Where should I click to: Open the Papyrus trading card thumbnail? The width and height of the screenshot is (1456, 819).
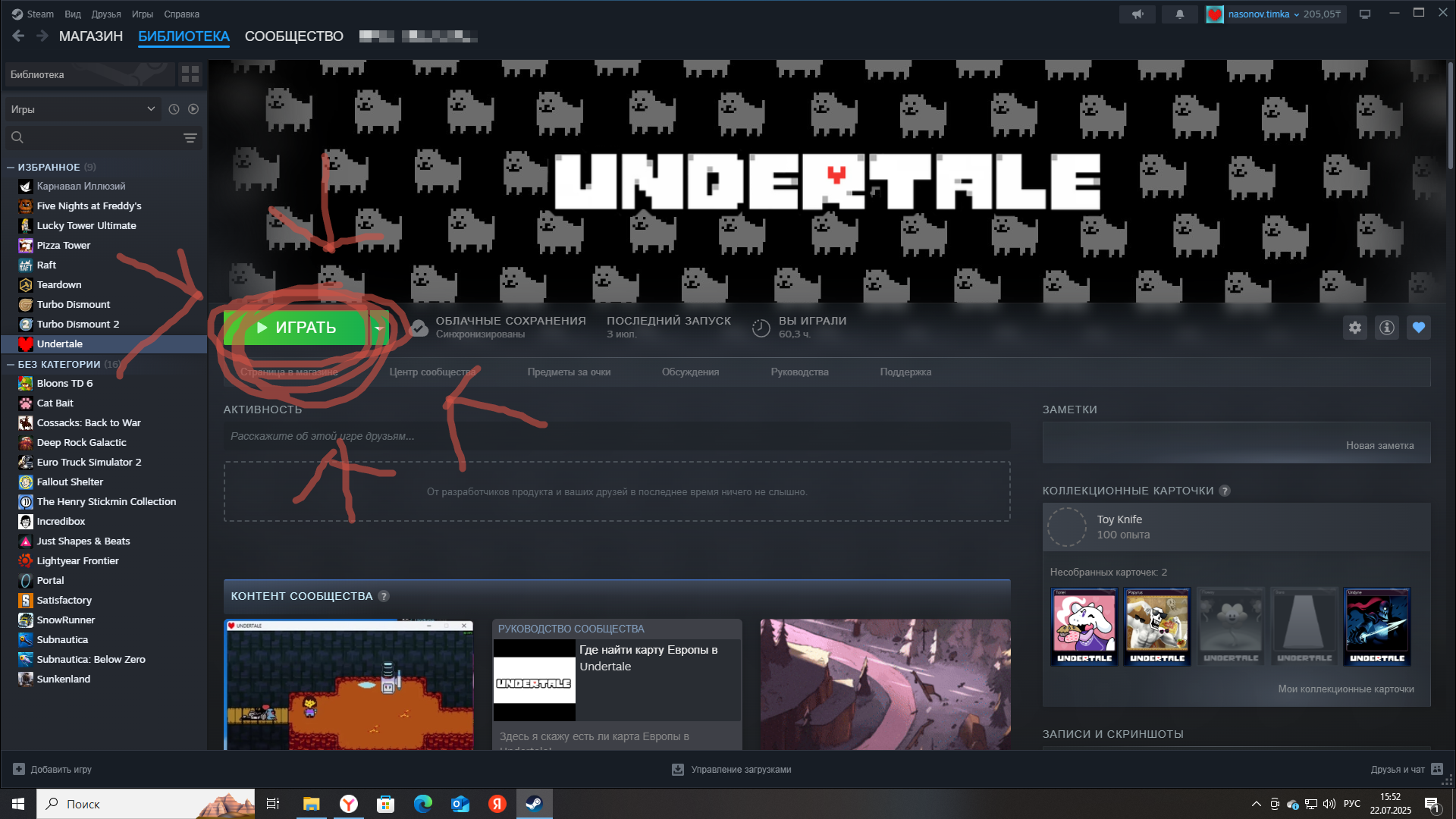point(1157,626)
